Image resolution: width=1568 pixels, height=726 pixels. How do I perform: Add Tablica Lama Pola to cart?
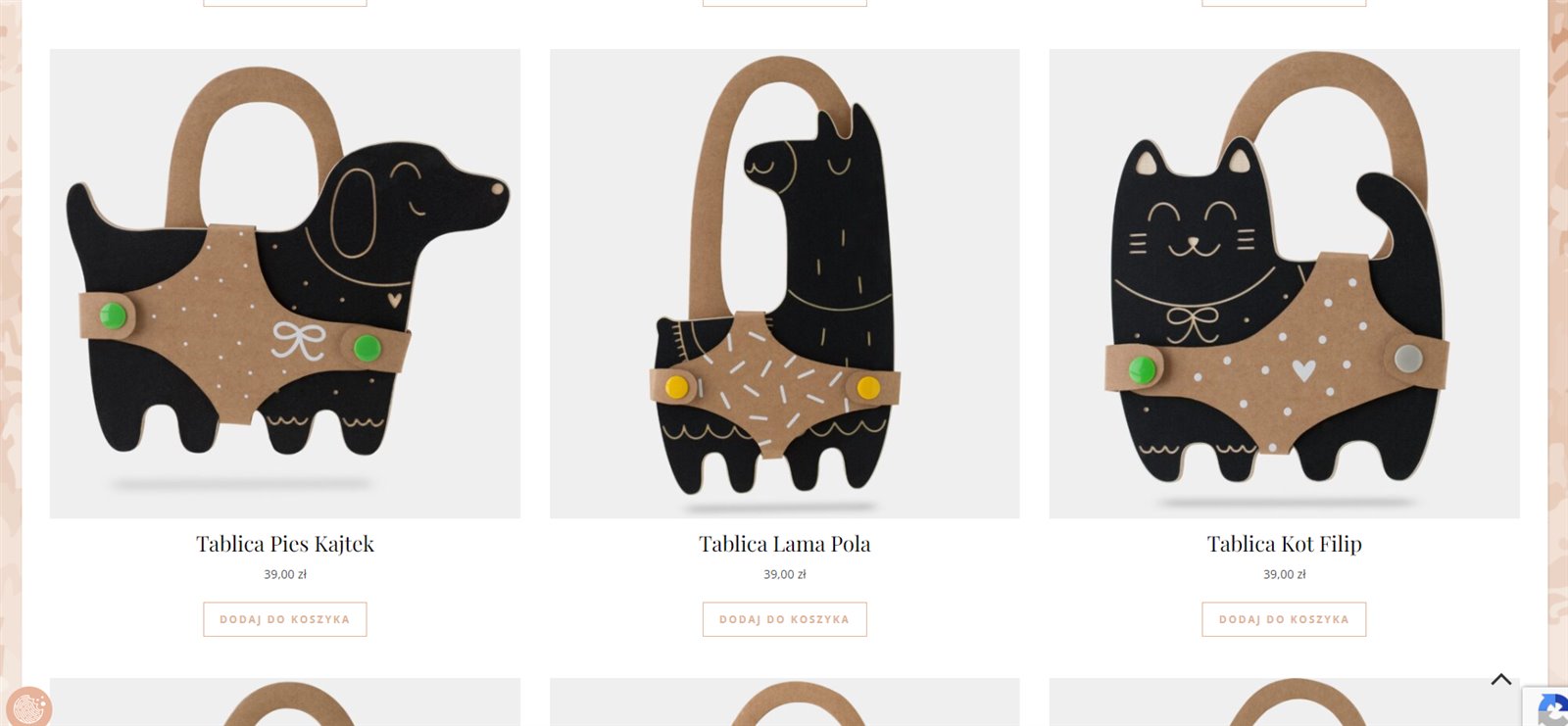(784, 619)
